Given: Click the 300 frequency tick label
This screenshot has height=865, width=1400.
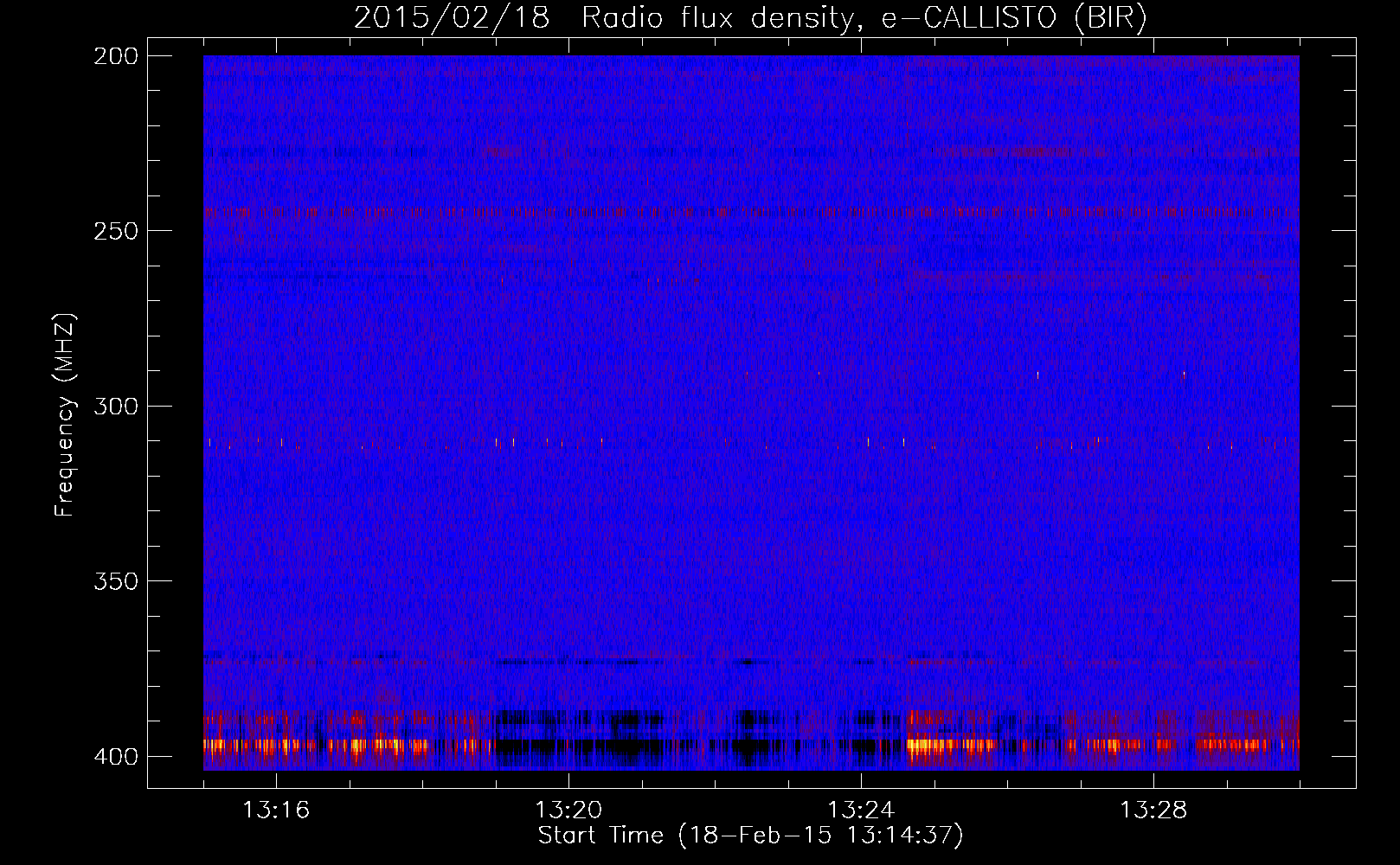Looking at the screenshot, I should pos(116,407).
